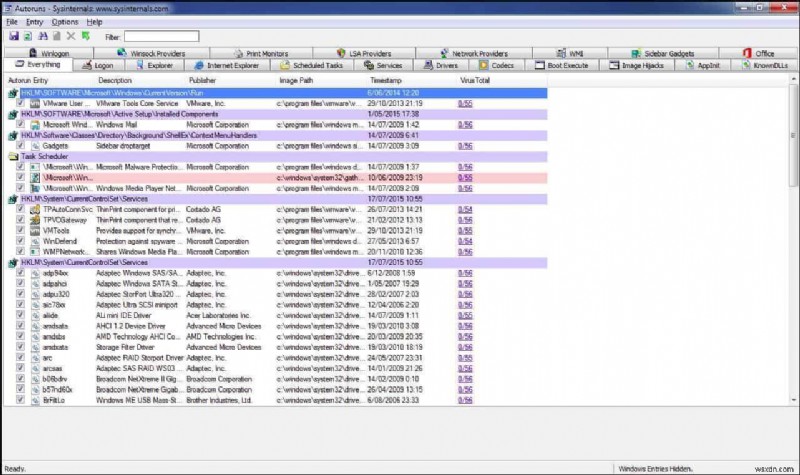Image resolution: width=800 pixels, height=475 pixels.
Task: Switch to the Drivers tab
Action: click(441, 65)
